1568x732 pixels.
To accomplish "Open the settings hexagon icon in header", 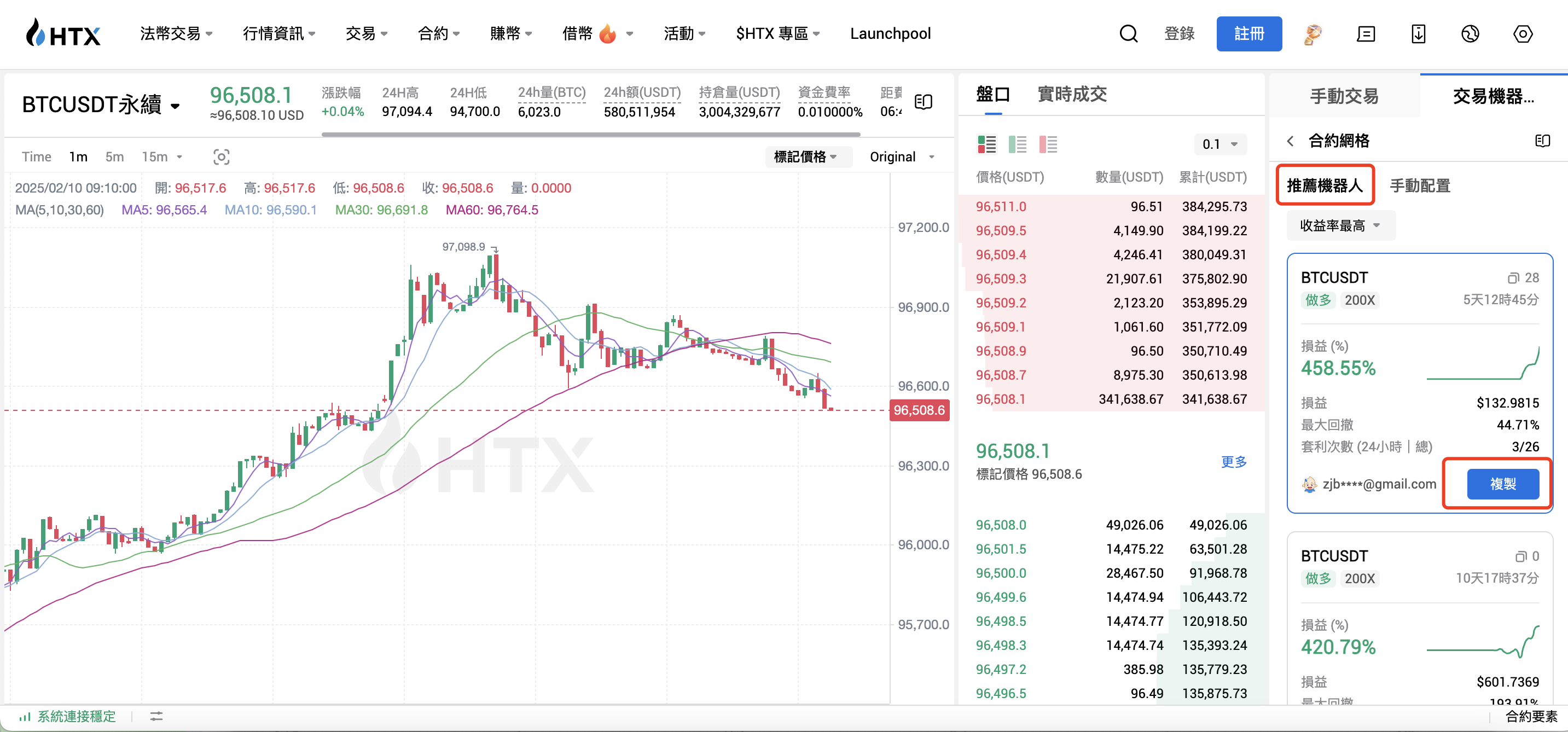I will 1523,34.
